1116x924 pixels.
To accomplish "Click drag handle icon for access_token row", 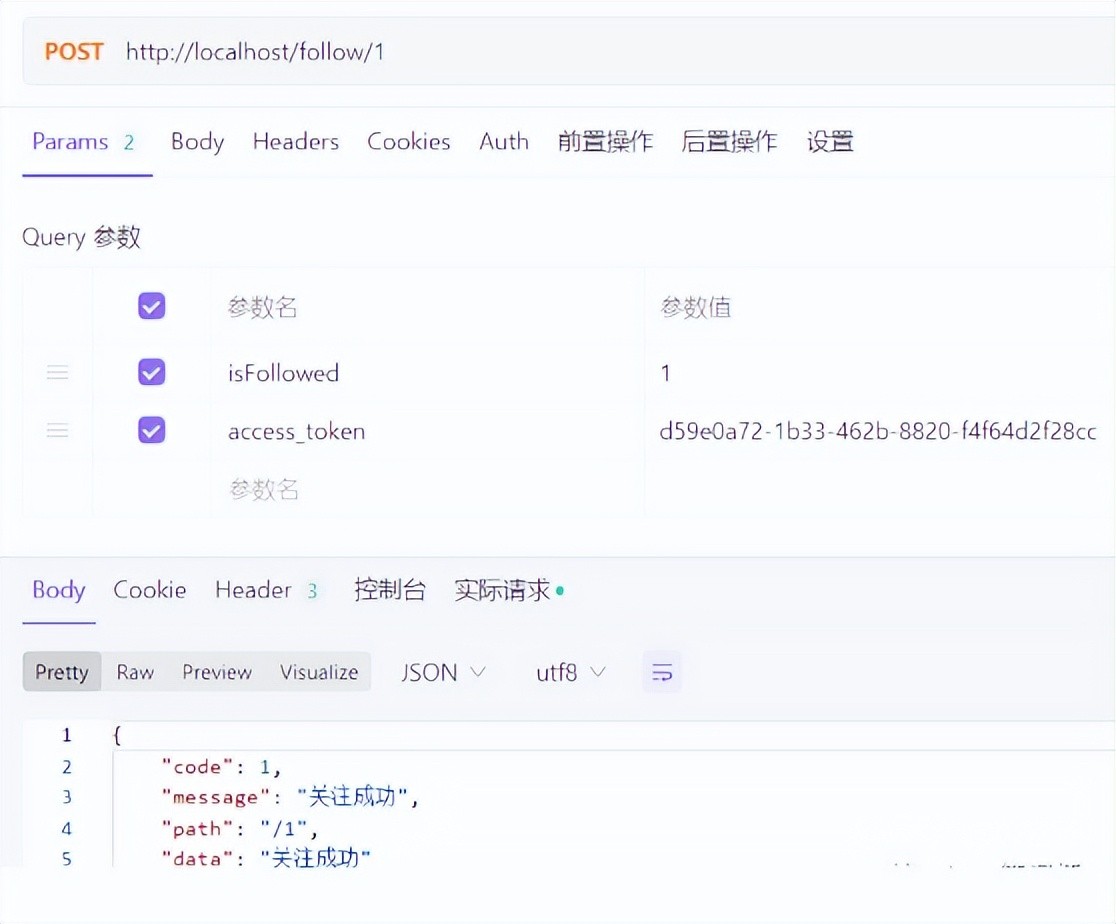I will pos(58,431).
